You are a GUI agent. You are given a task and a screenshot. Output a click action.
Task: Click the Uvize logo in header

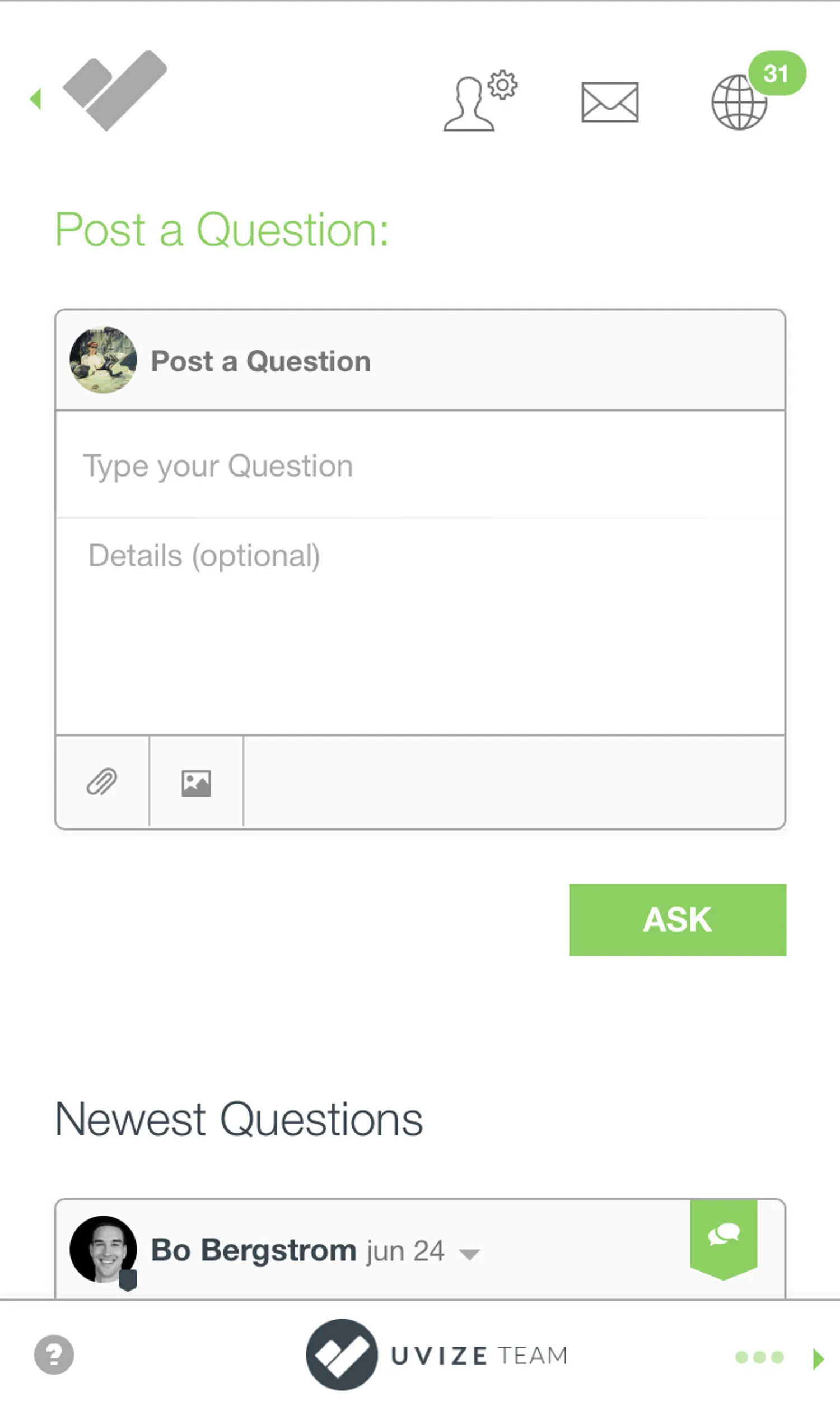point(115,91)
